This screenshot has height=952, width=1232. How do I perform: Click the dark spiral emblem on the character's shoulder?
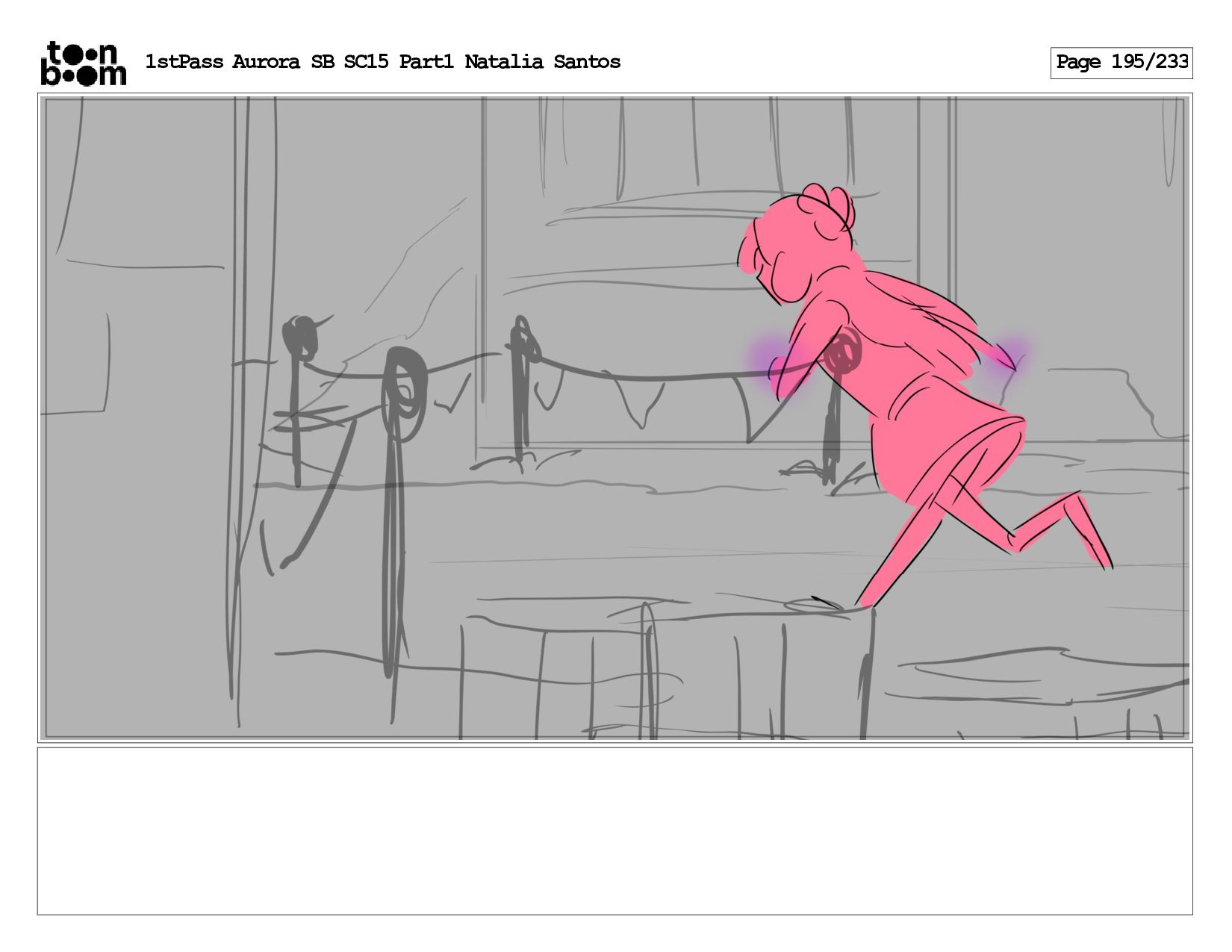point(844,353)
